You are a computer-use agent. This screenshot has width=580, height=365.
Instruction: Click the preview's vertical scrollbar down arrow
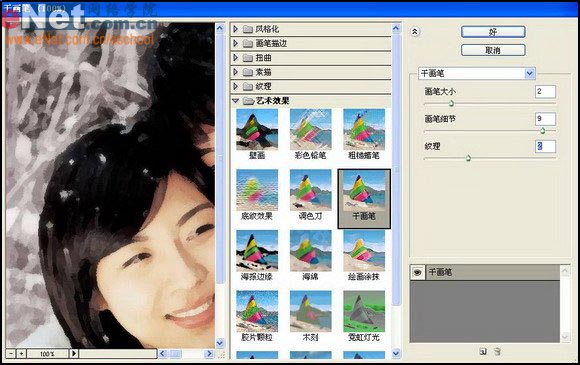tap(220, 343)
